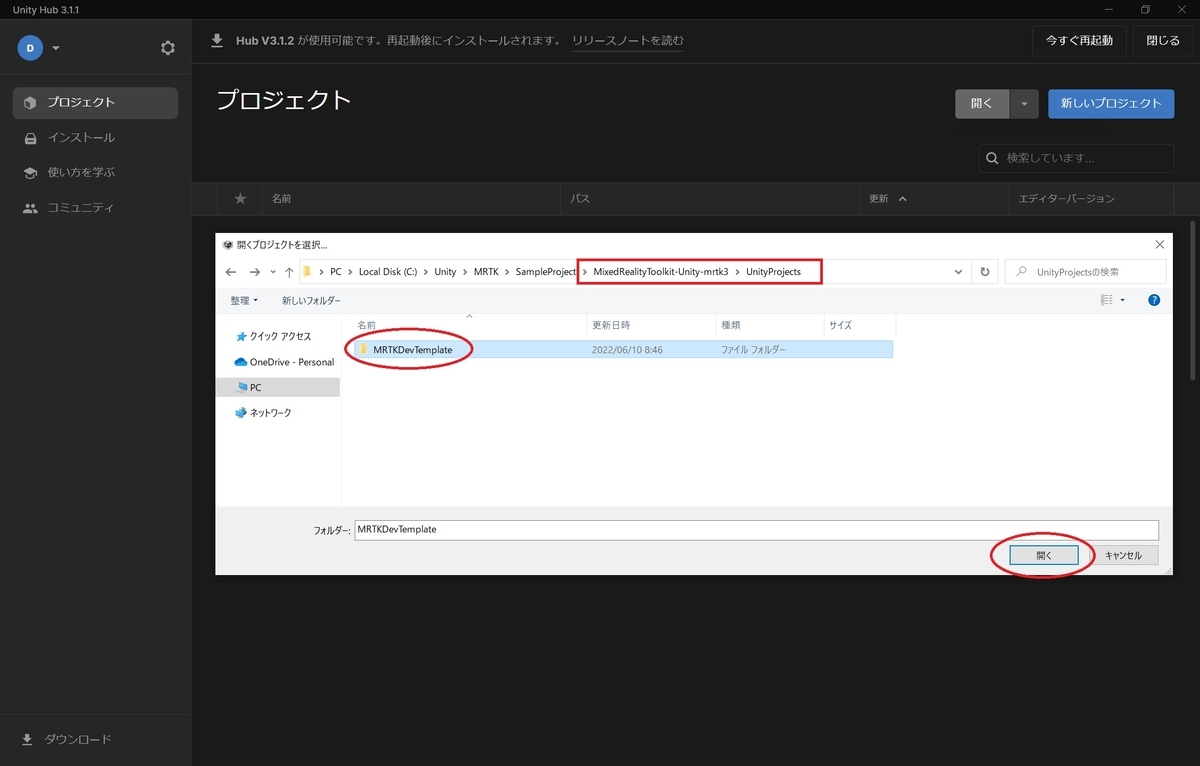Click 新しいフォルダー in dialog toolbar
This screenshot has height=766, width=1200.
click(311, 300)
